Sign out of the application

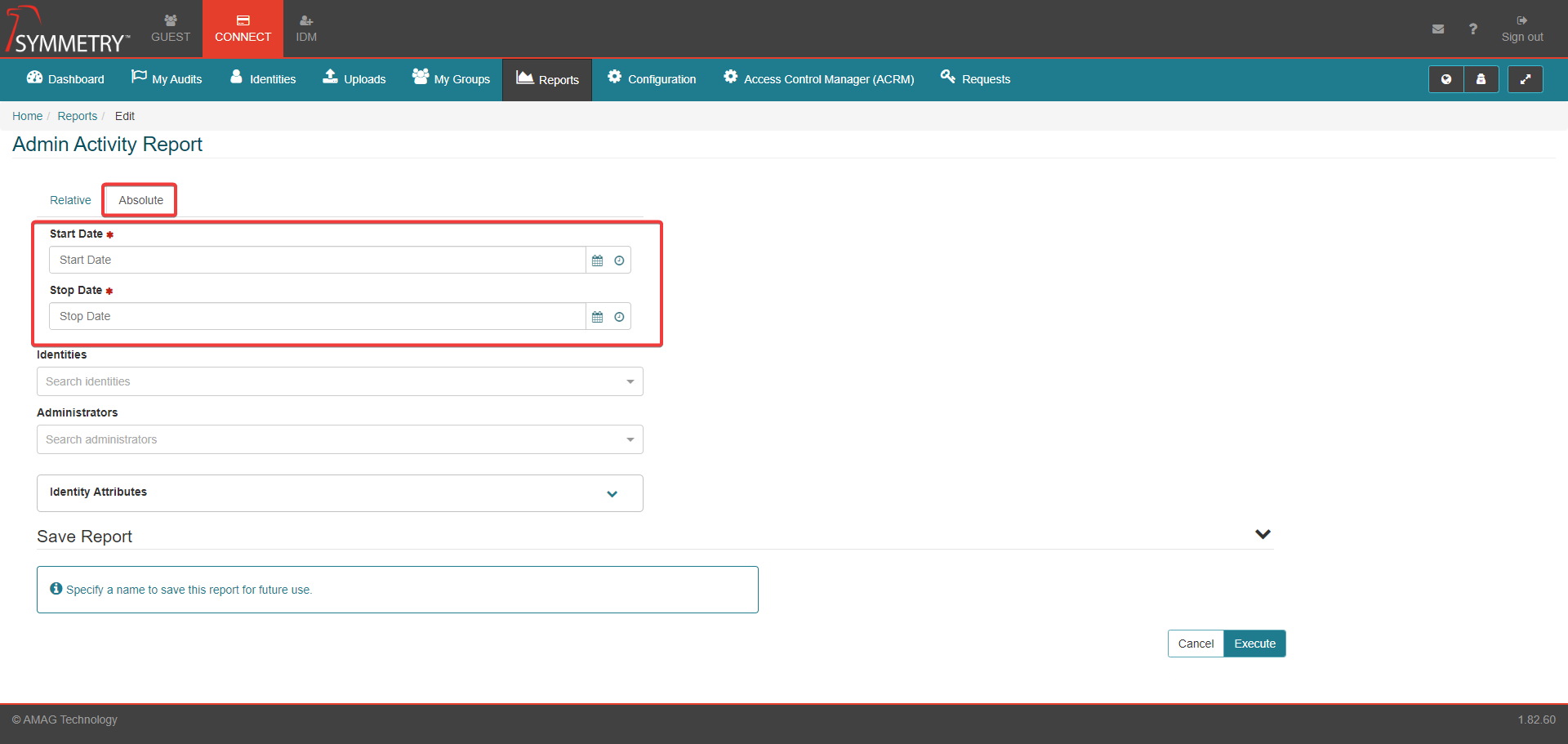[1522, 29]
